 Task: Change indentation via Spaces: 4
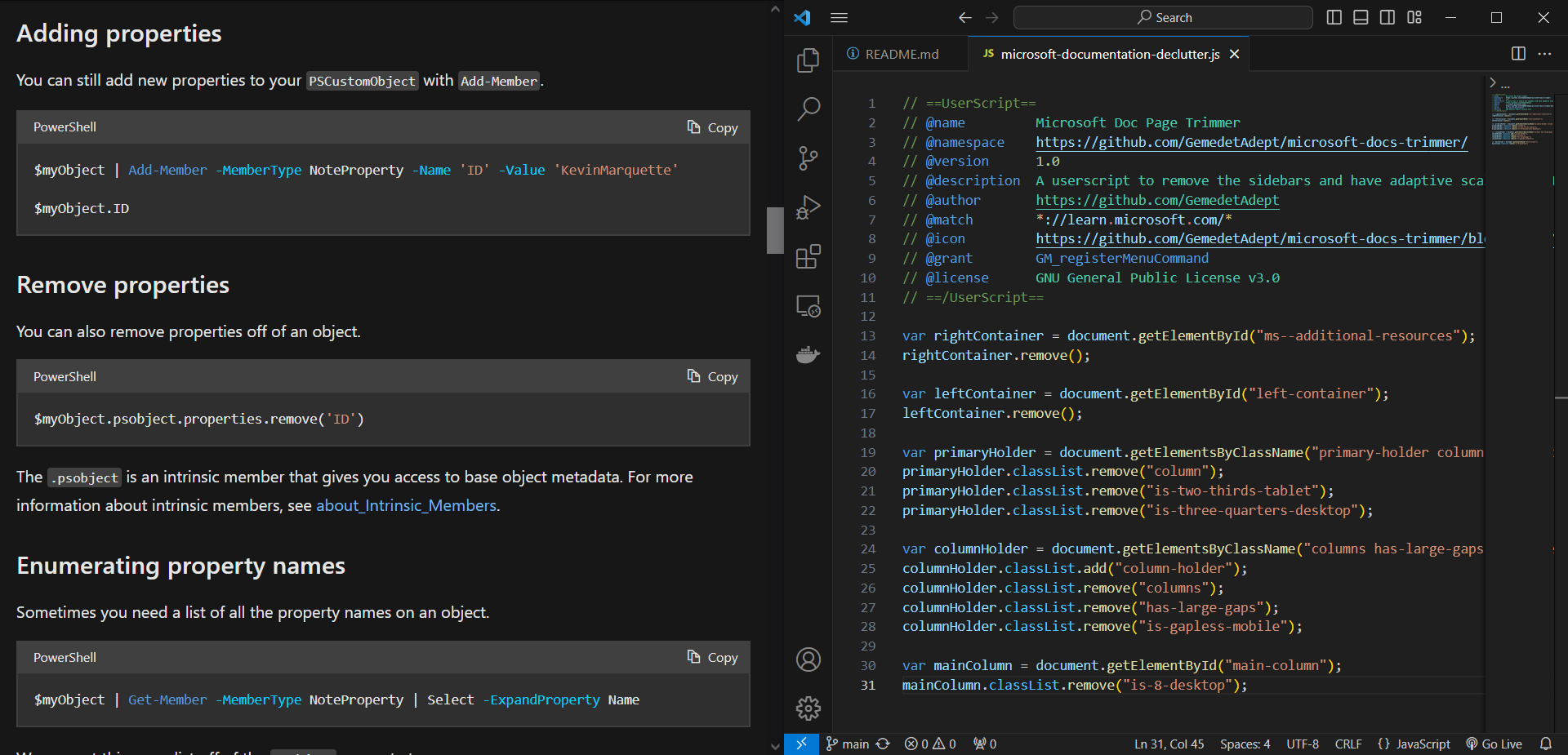(1245, 744)
